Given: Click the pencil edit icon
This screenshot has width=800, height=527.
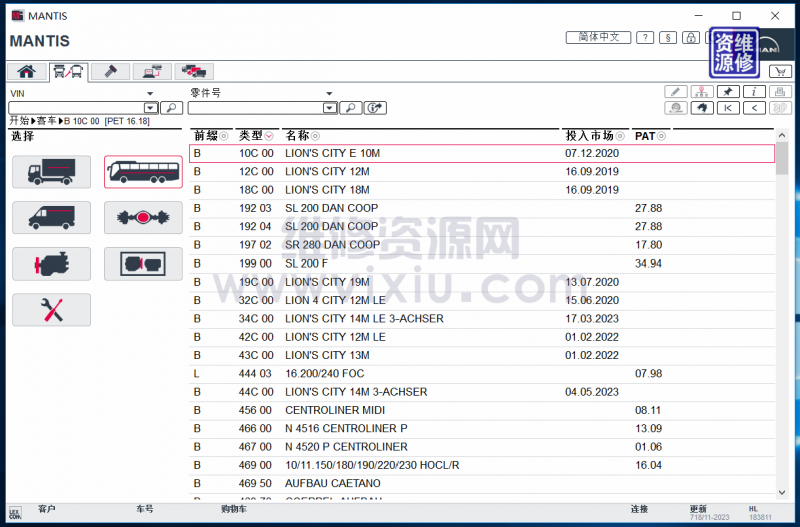Looking at the screenshot, I should click(x=676, y=92).
